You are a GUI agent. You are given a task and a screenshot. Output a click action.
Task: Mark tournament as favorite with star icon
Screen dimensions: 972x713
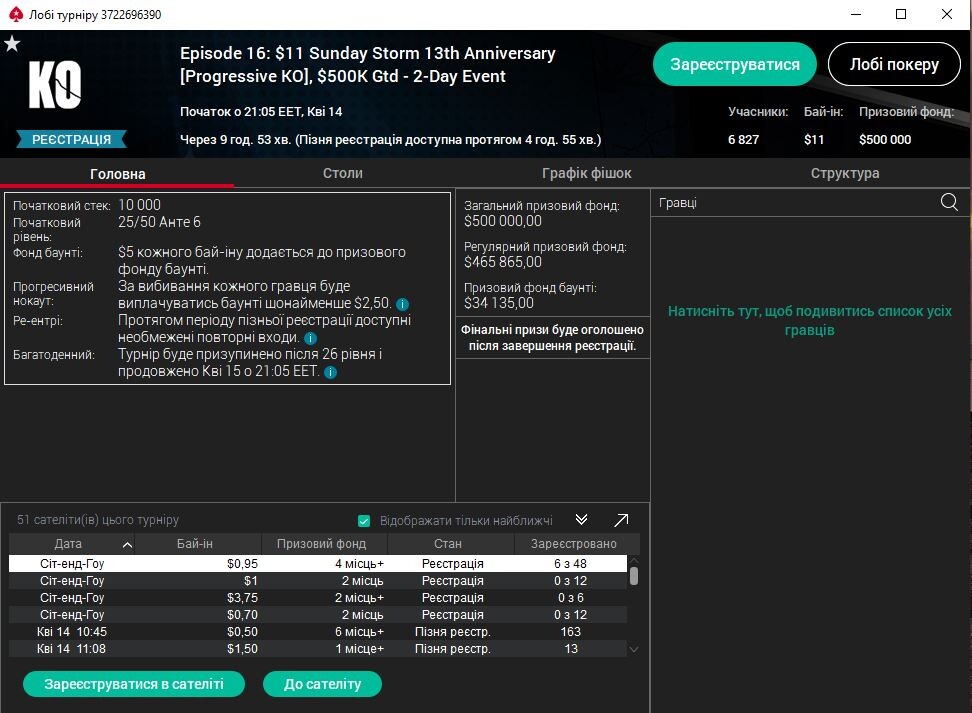point(12,43)
